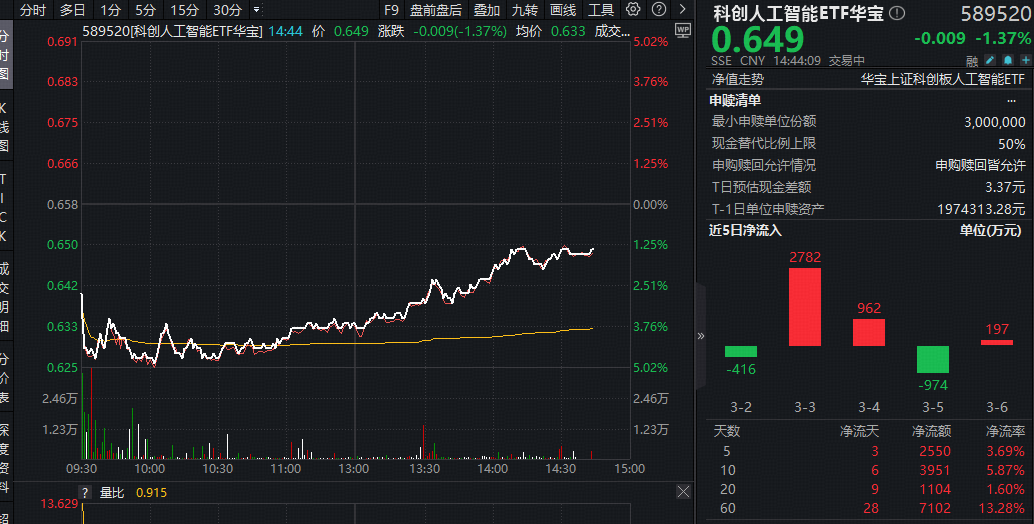Viewport: 1034px width, 524px height.
Task: Open K线图 in left sidebar
Action: 5,127
